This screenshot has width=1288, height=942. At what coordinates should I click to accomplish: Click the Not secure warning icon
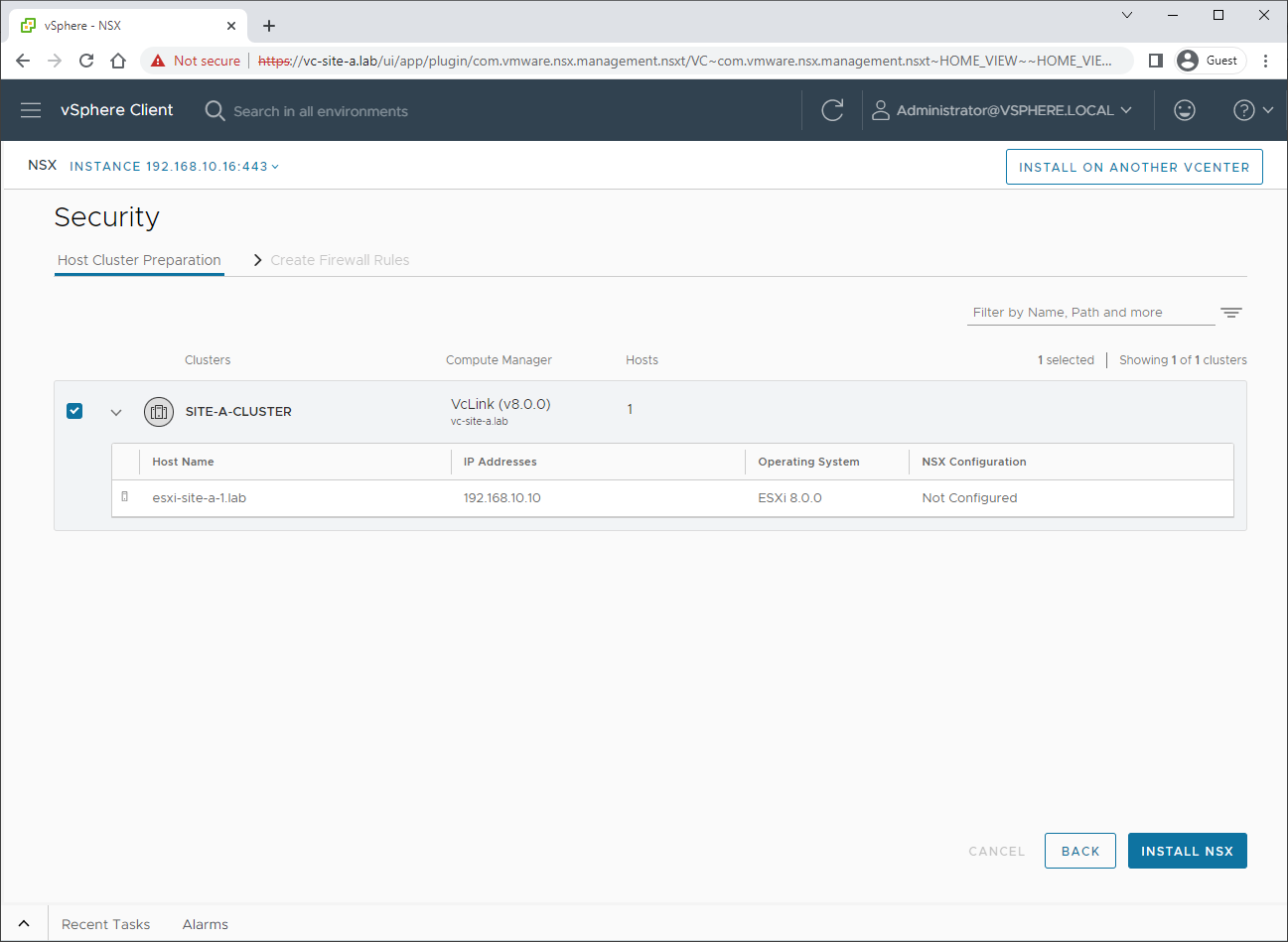157,61
